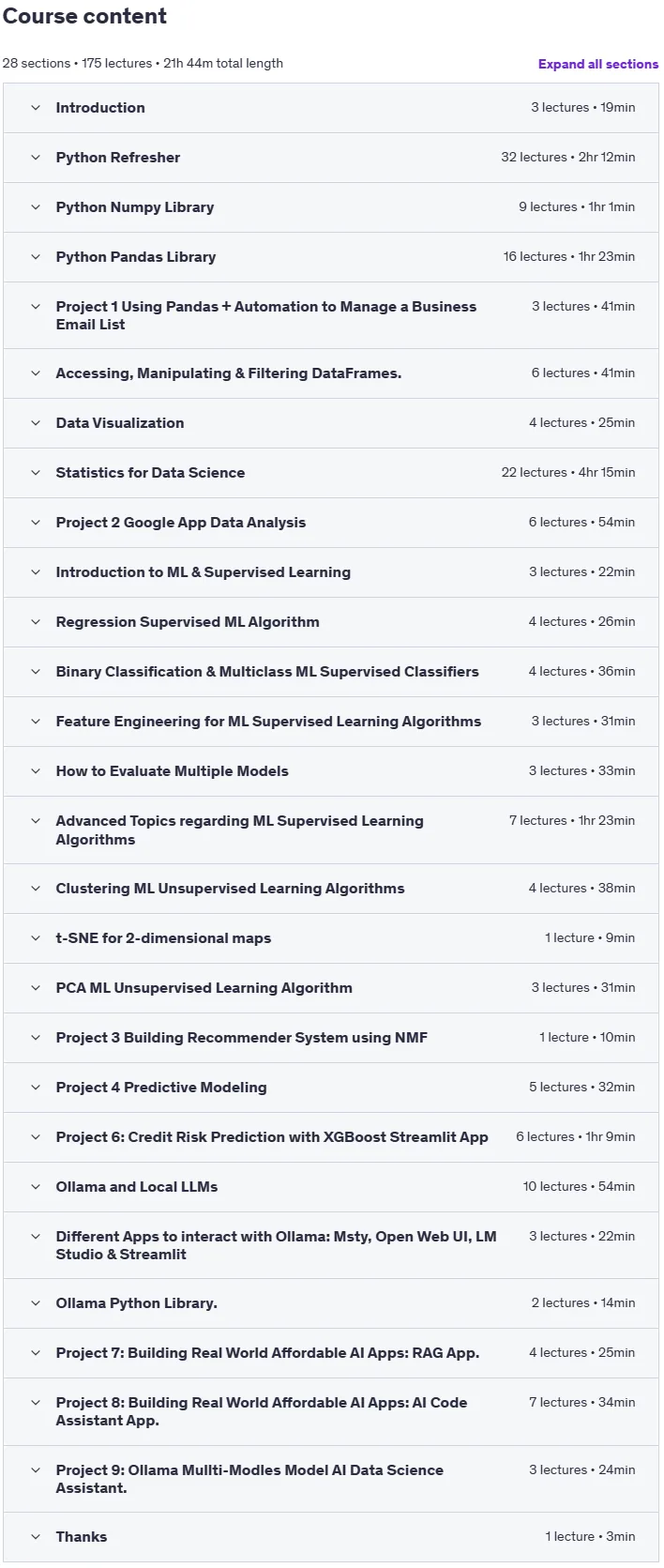This screenshot has width=664, height=1568.
Task: Click chevron next to Python Numpy Library
Action: click(x=36, y=207)
